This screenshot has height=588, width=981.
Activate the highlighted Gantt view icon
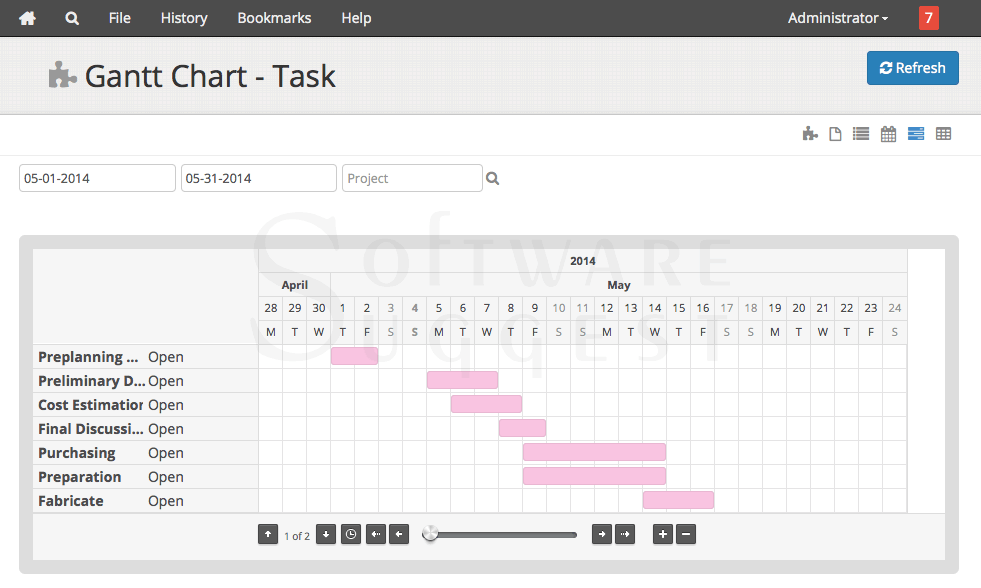tap(916, 134)
